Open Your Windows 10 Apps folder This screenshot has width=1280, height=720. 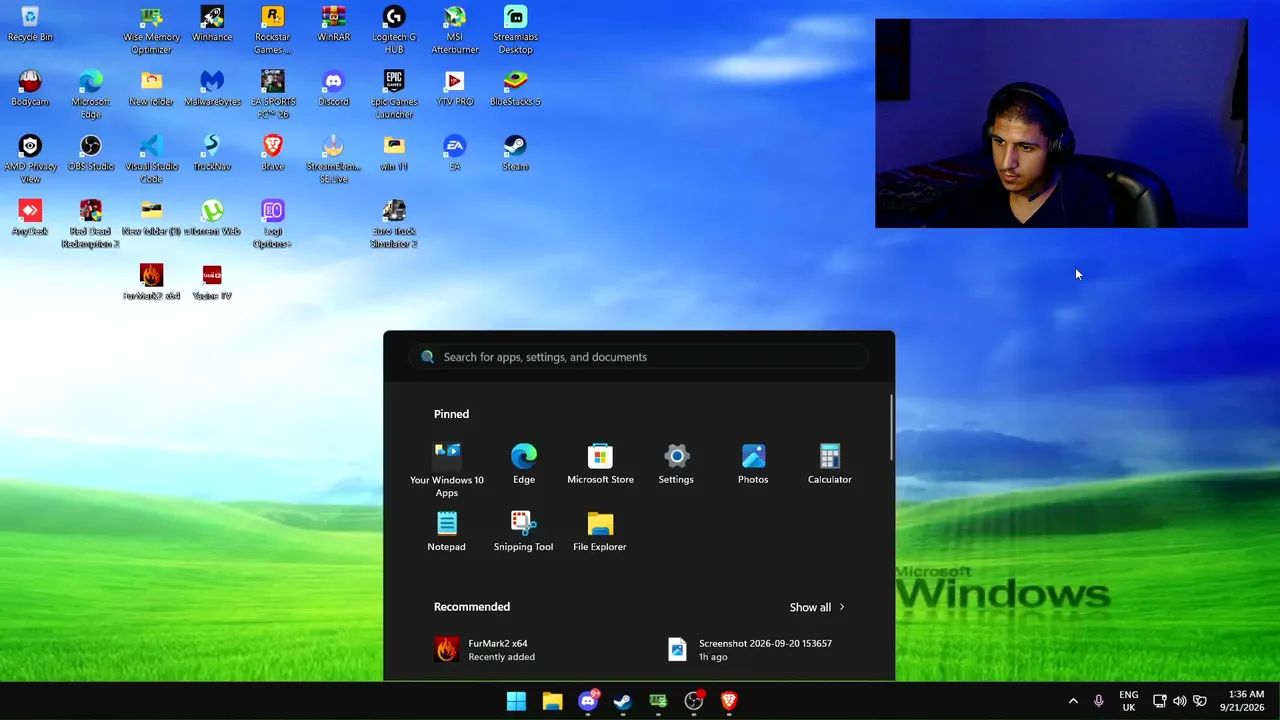447,470
